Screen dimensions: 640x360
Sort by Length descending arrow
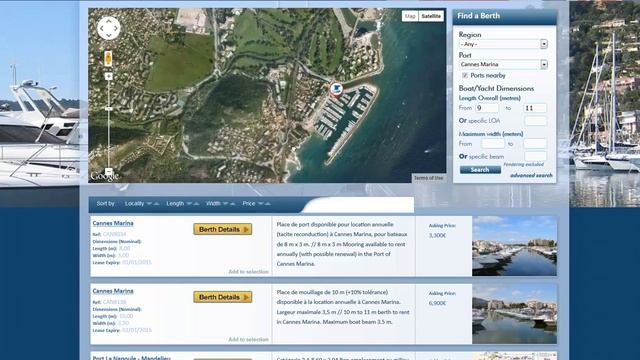(x=189, y=204)
